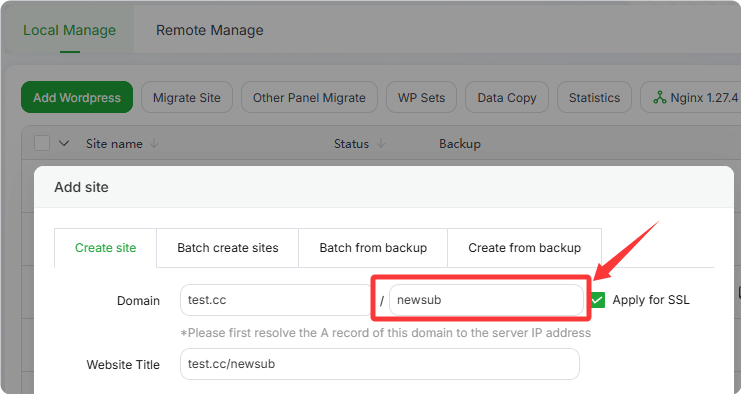Viewport: 741px width, 394px height.
Task: Click the subdirectory field containing newsub
Action: pos(486,300)
